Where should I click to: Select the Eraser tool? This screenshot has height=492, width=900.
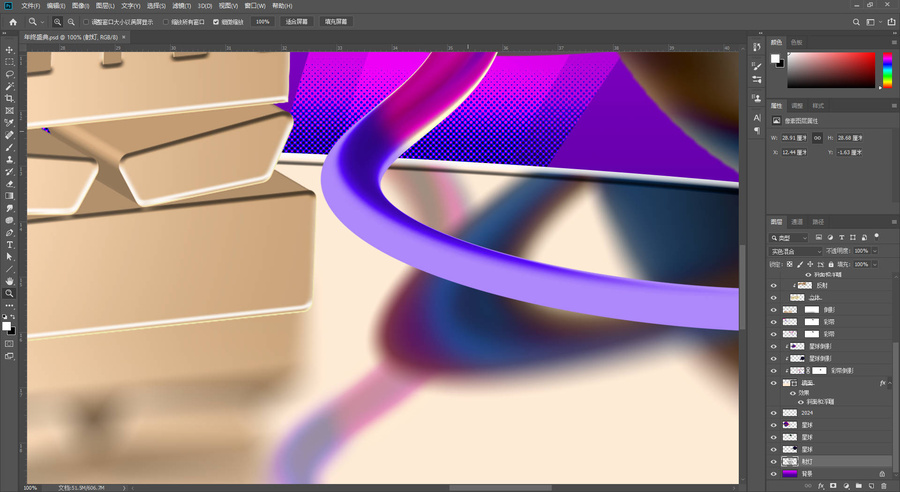(9, 184)
